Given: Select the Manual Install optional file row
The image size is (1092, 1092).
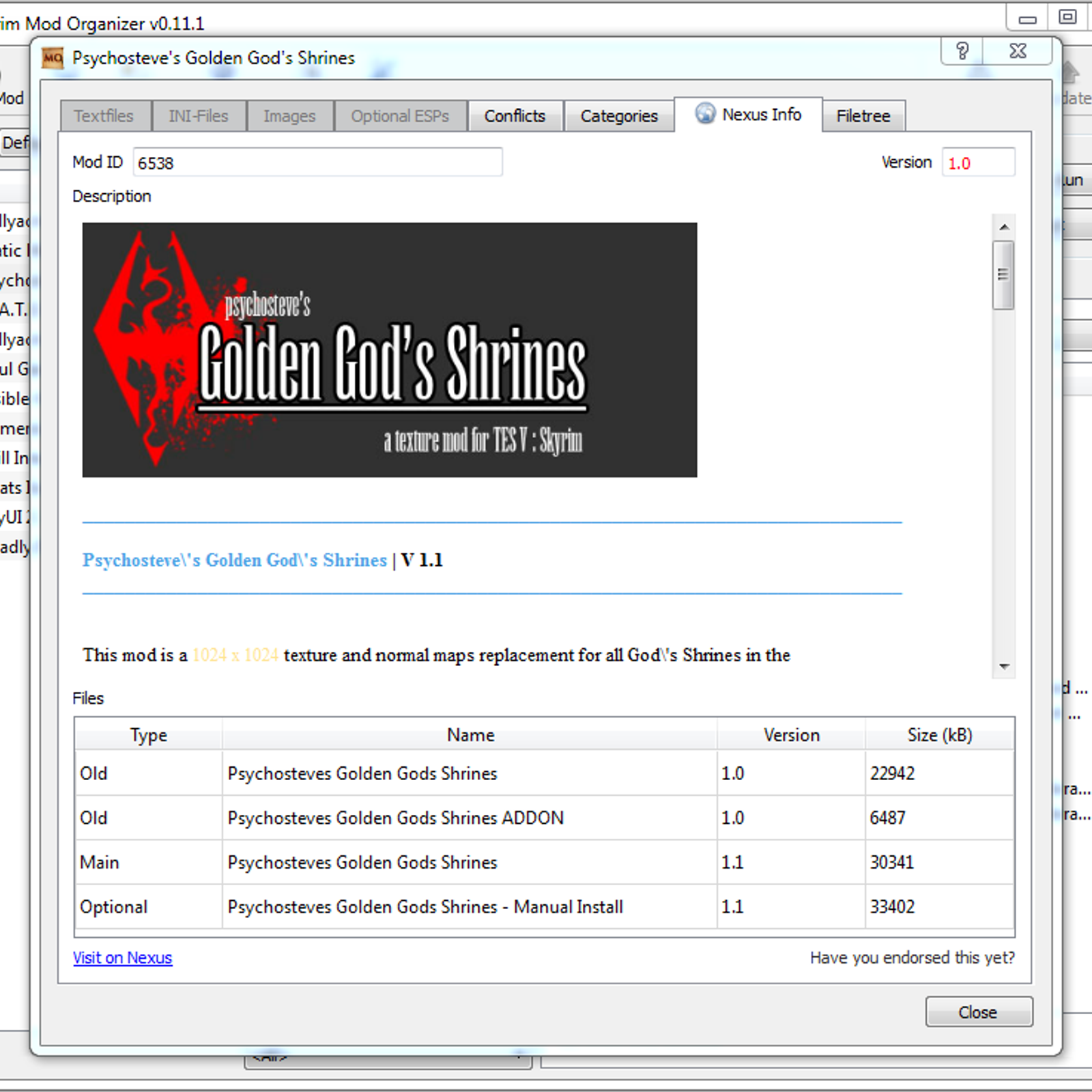Looking at the screenshot, I should [x=545, y=906].
